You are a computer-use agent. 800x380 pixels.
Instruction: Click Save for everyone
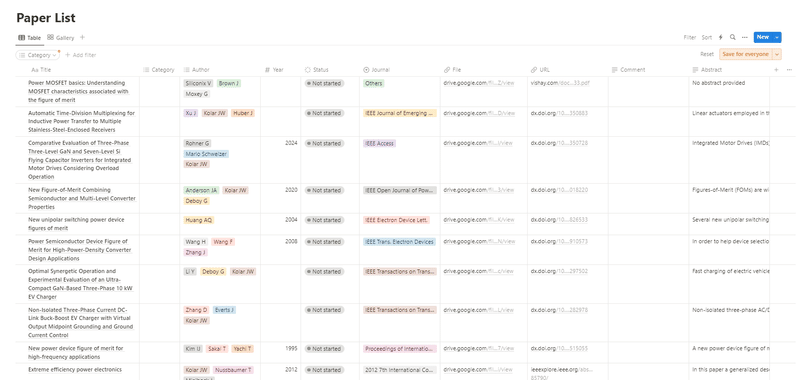point(745,54)
